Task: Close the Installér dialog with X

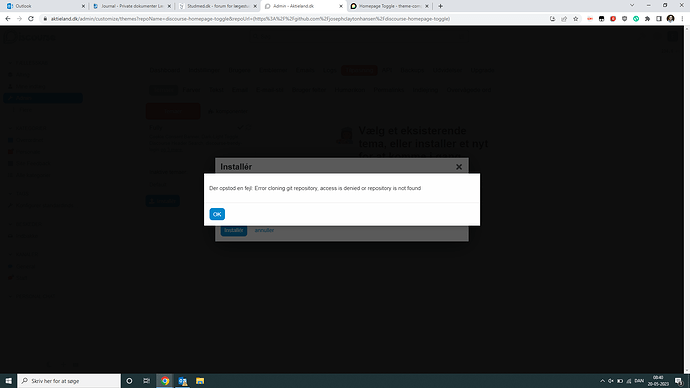Action: (x=459, y=167)
